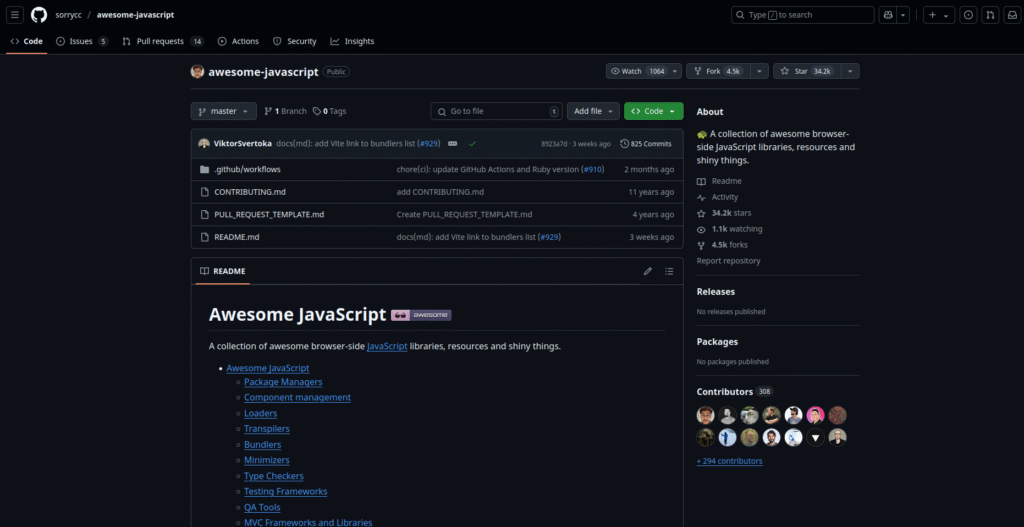Expand the Fork options dropdown arrow

759,71
